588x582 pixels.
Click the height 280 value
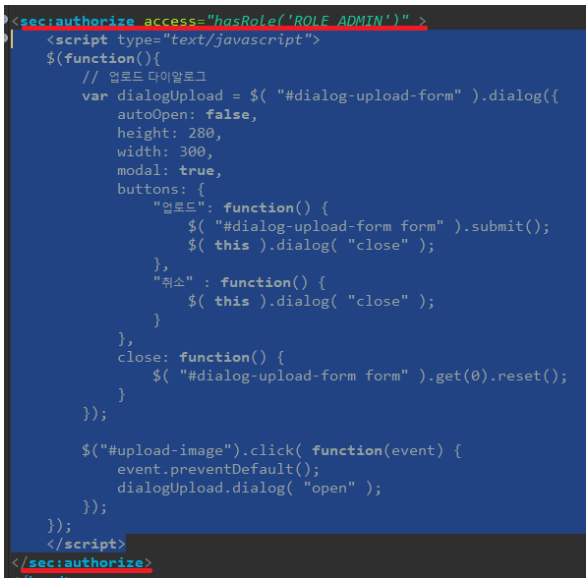(x=201, y=133)
